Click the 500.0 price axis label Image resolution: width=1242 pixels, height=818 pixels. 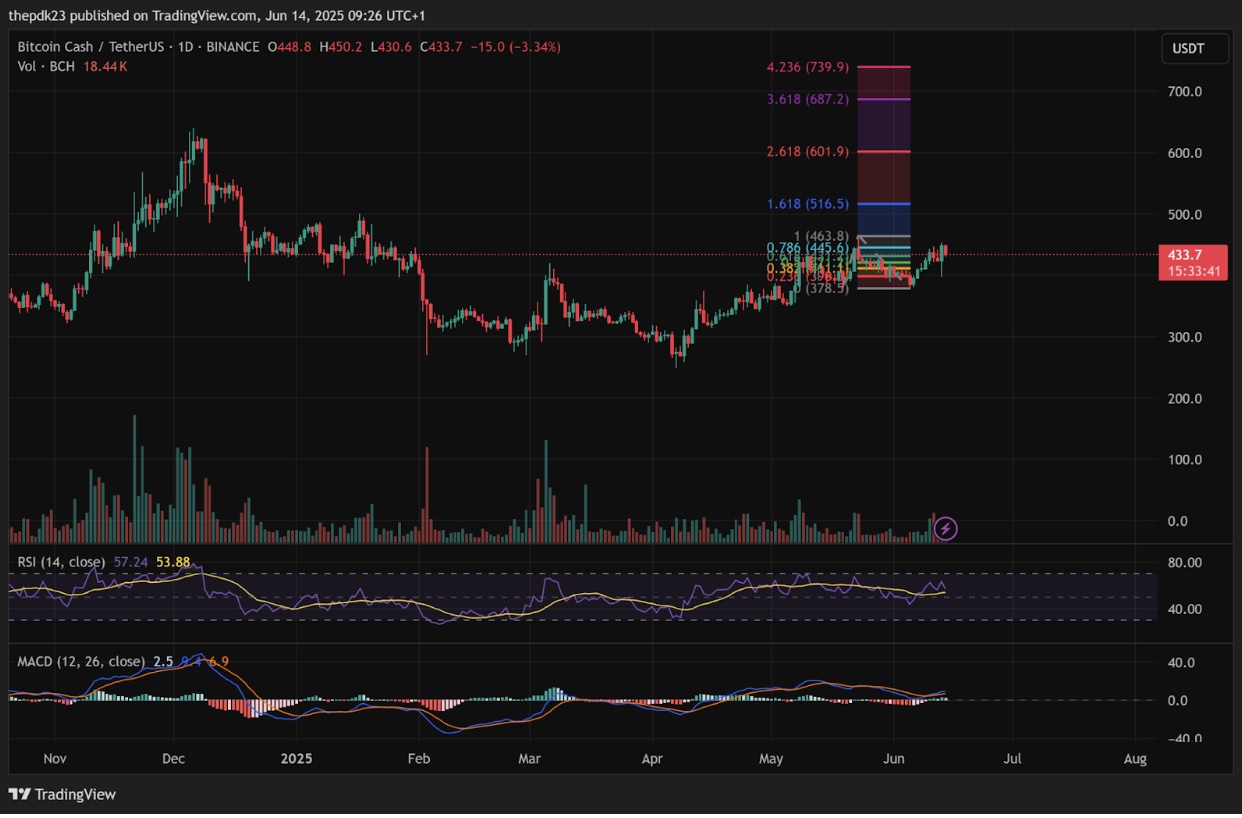[1184, 215]
